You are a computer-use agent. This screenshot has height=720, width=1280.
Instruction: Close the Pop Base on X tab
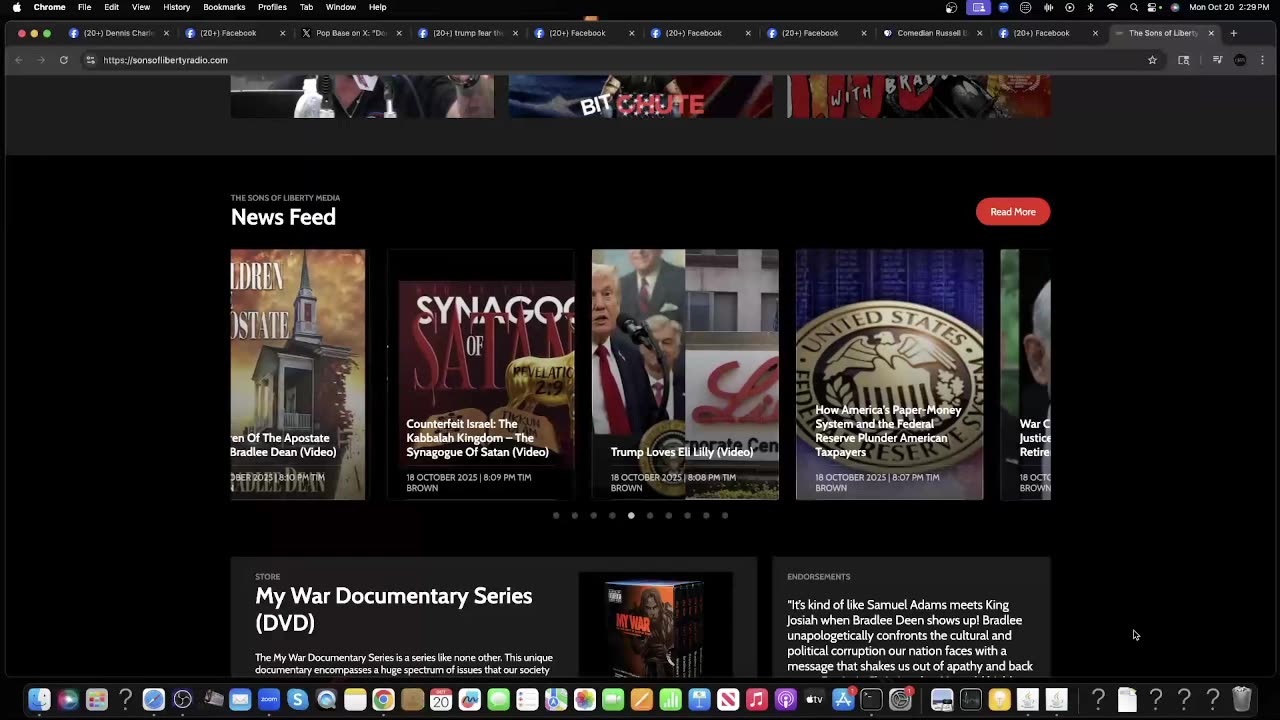coord(399,33)
